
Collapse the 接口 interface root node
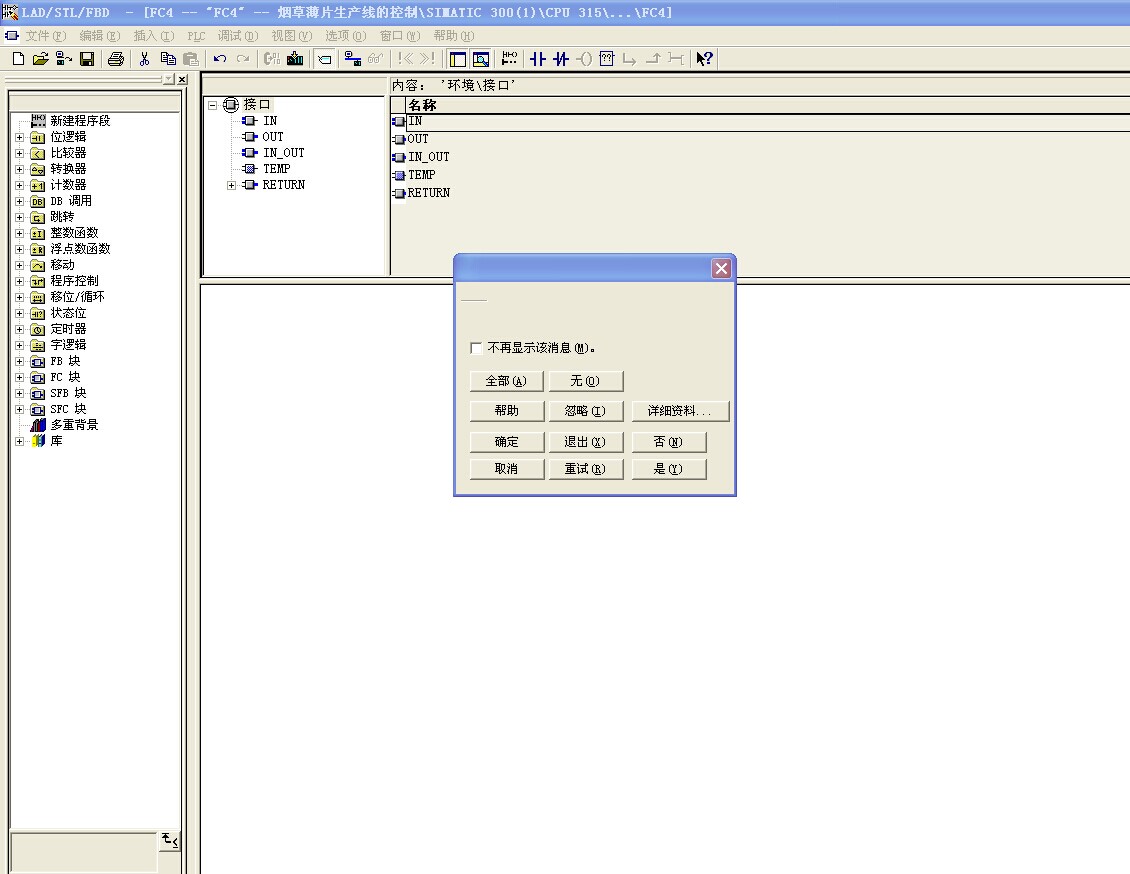pyautogui.click(x=213, y=105)
